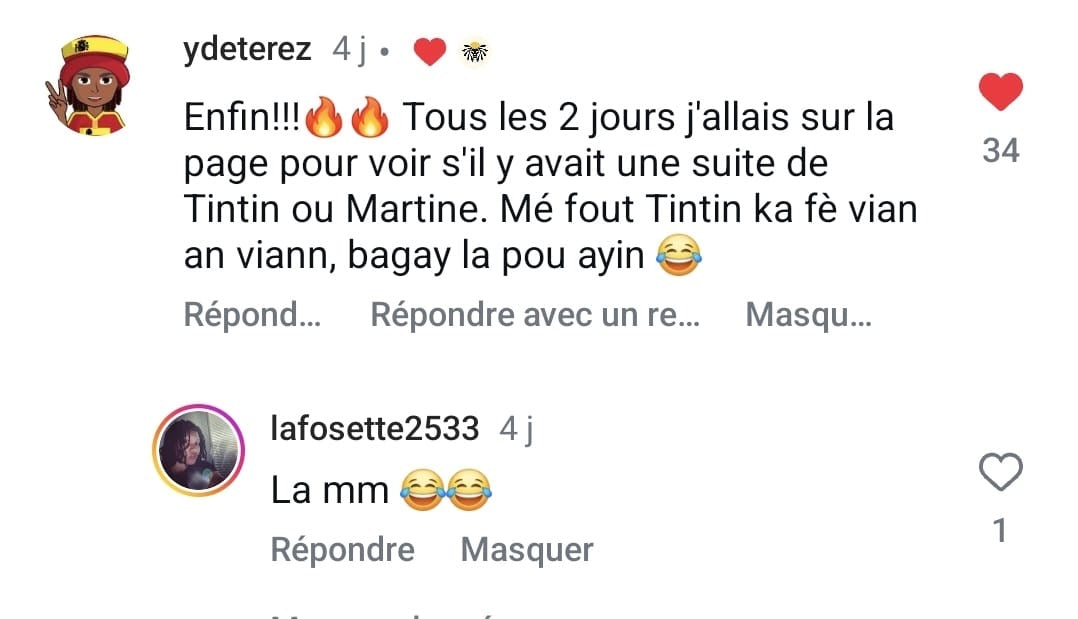View the 1 like on lafosette2533's reply
The image size is (1078, 619).
pos(1000,530)
